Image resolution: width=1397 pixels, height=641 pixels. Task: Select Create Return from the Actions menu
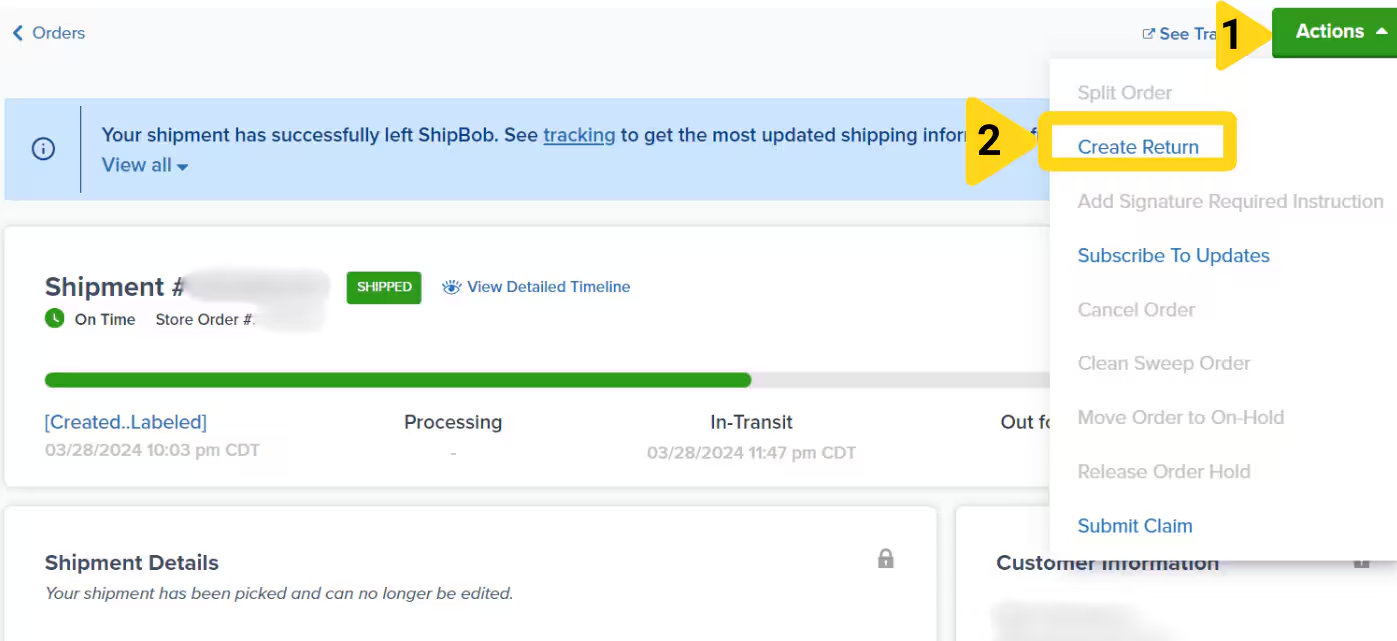pos(1139,146)
